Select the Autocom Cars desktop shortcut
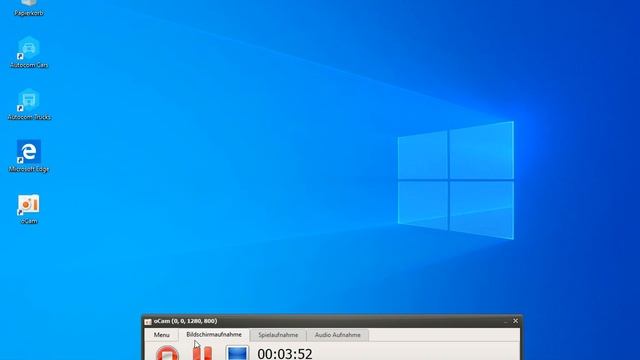 29,52
